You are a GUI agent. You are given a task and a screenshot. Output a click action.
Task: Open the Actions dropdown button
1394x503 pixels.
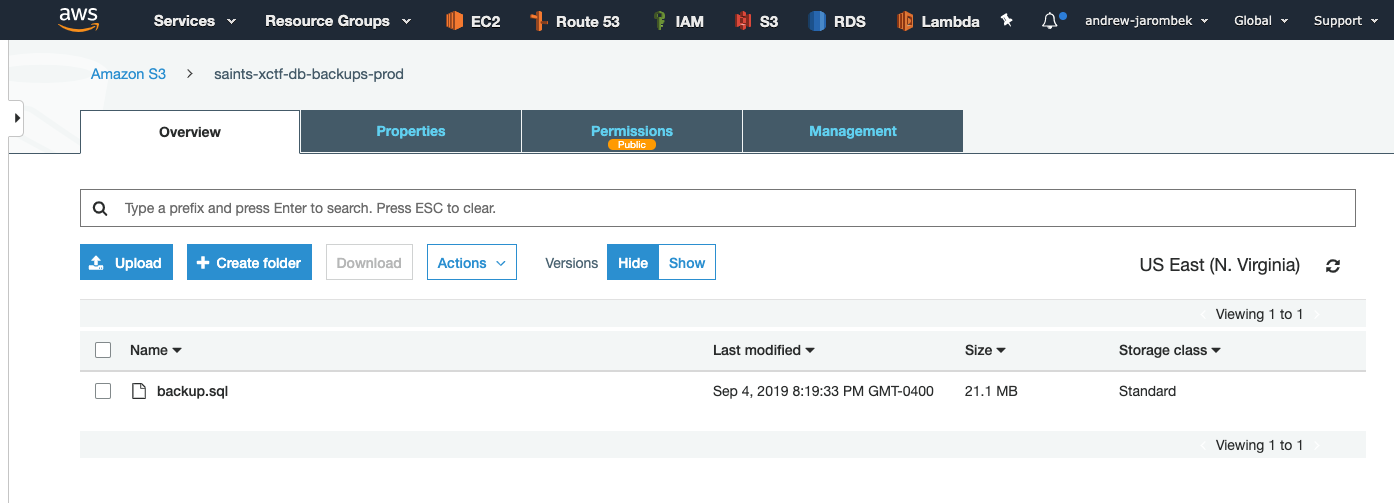472,263
